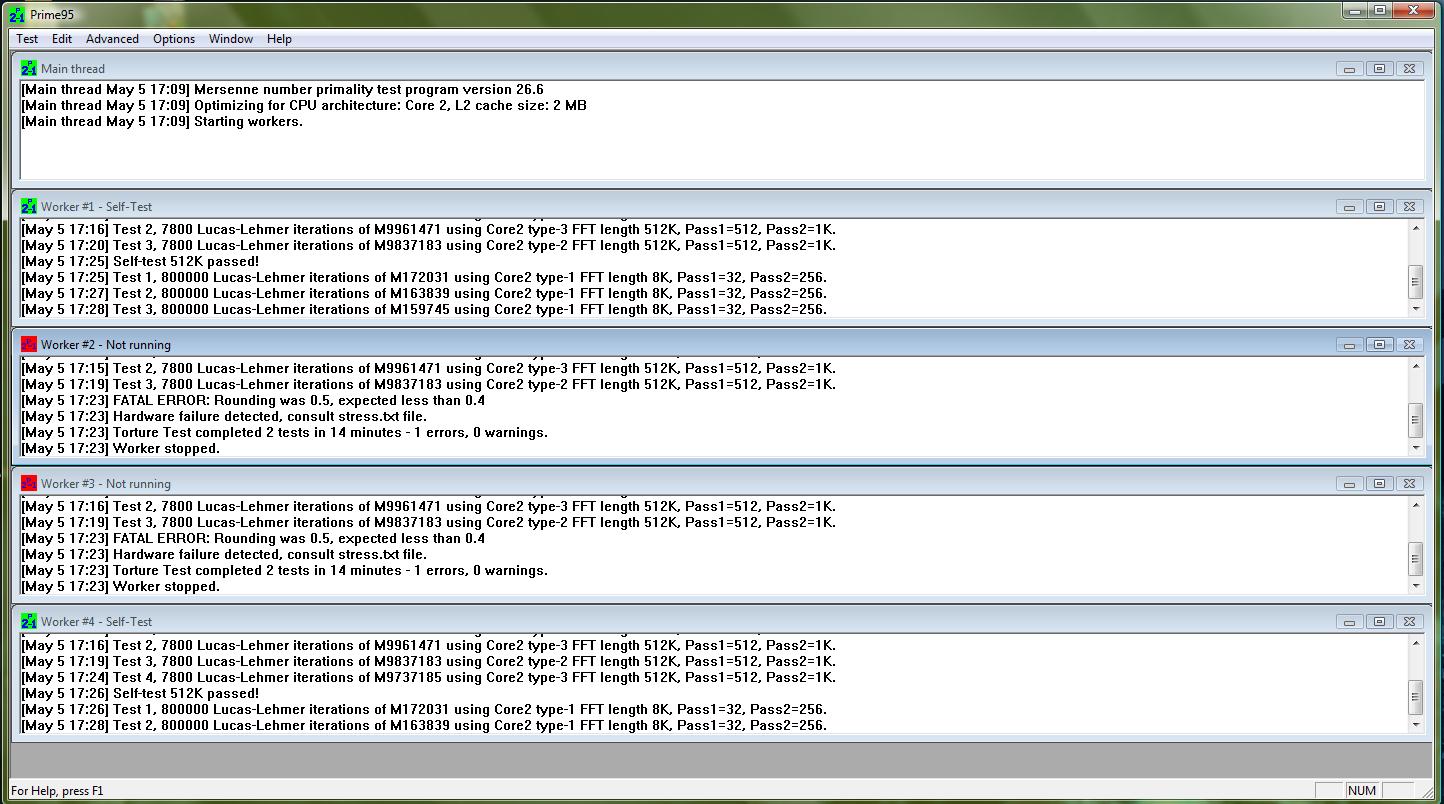Close the Main thread child window
1444x804 pixels.
click(1409, 69)
